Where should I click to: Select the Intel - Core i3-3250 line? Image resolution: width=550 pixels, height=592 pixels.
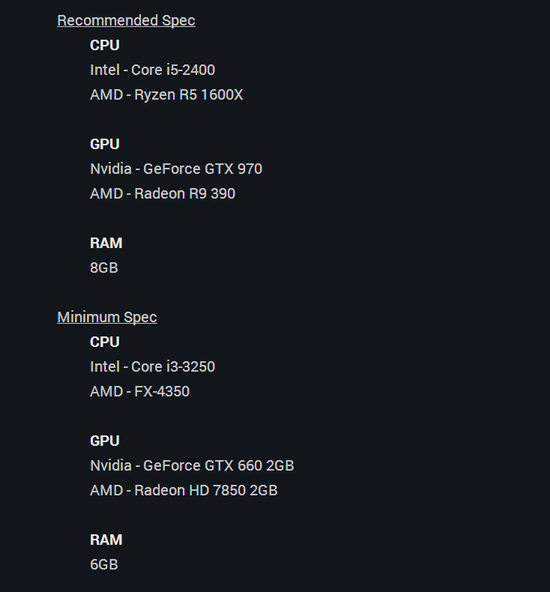pos(153,367)
